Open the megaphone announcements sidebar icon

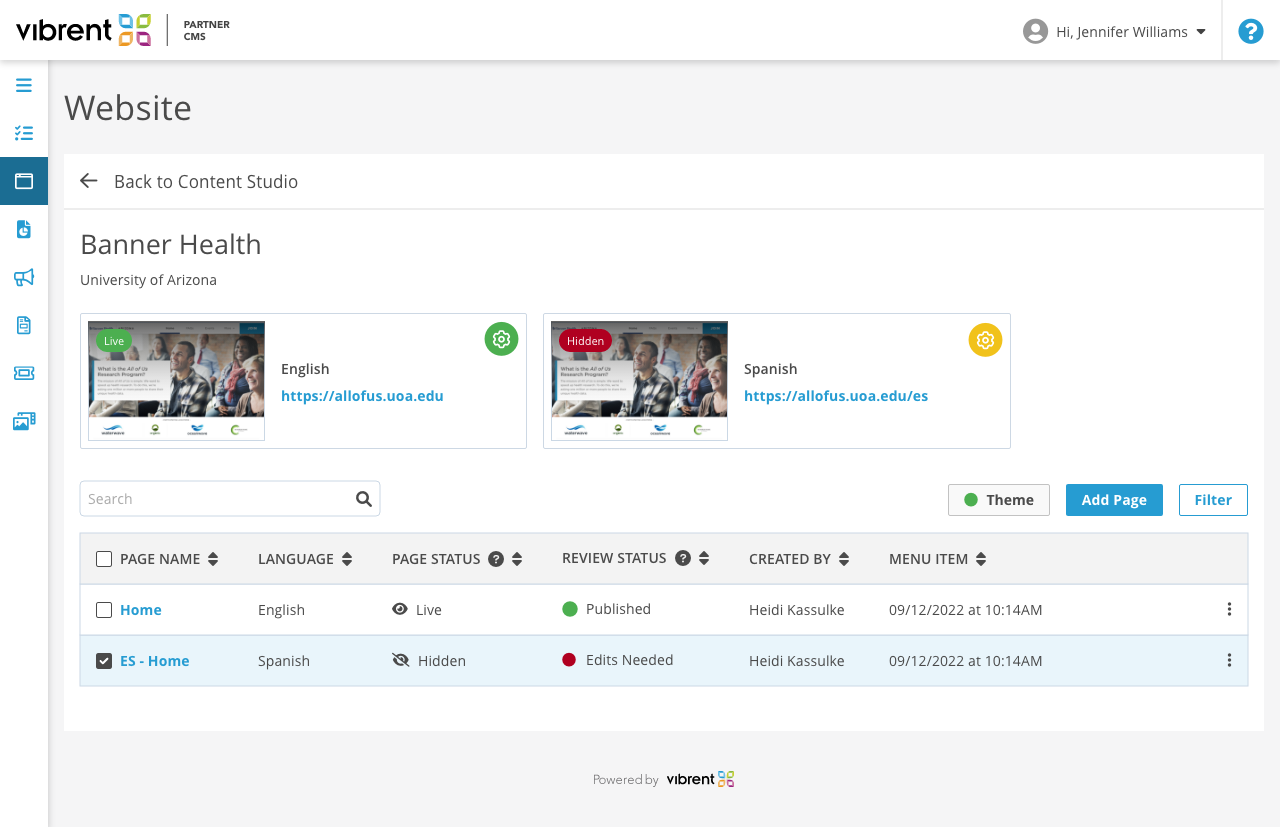click(24, 277)
